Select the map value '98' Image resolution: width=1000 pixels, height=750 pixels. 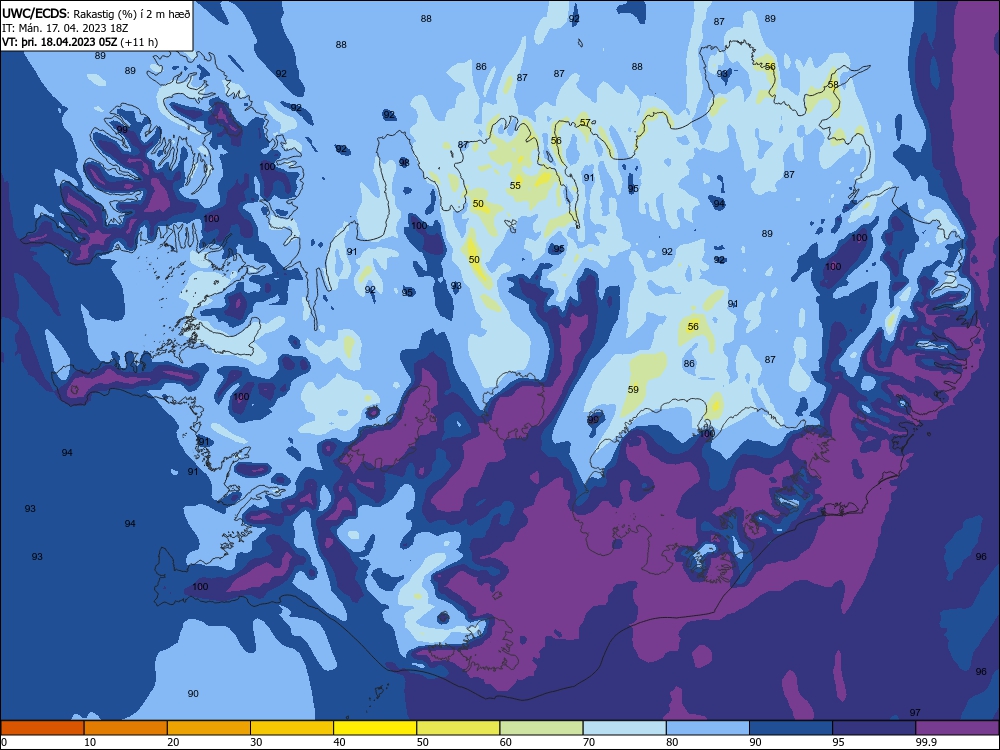click(x=404, y=163)
